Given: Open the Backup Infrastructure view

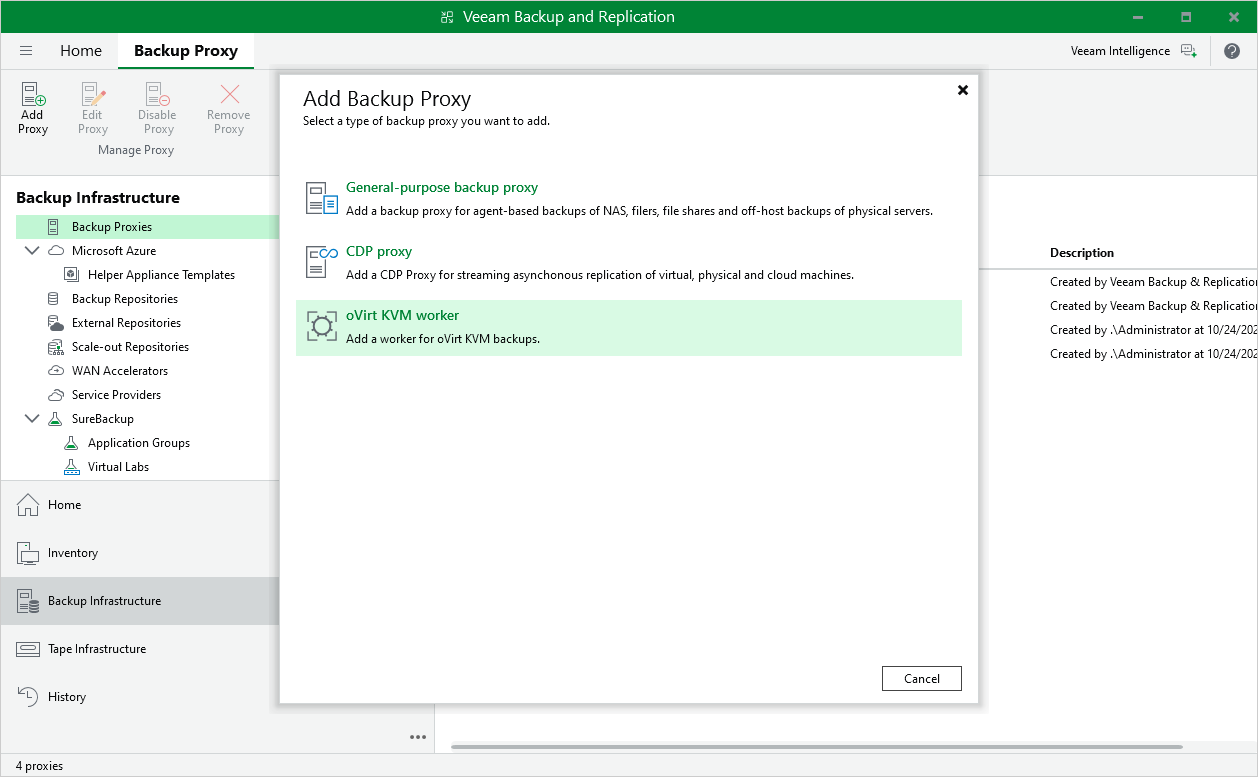Looking at the screenshot, I should pyautogui.click(x=140, y=601).
